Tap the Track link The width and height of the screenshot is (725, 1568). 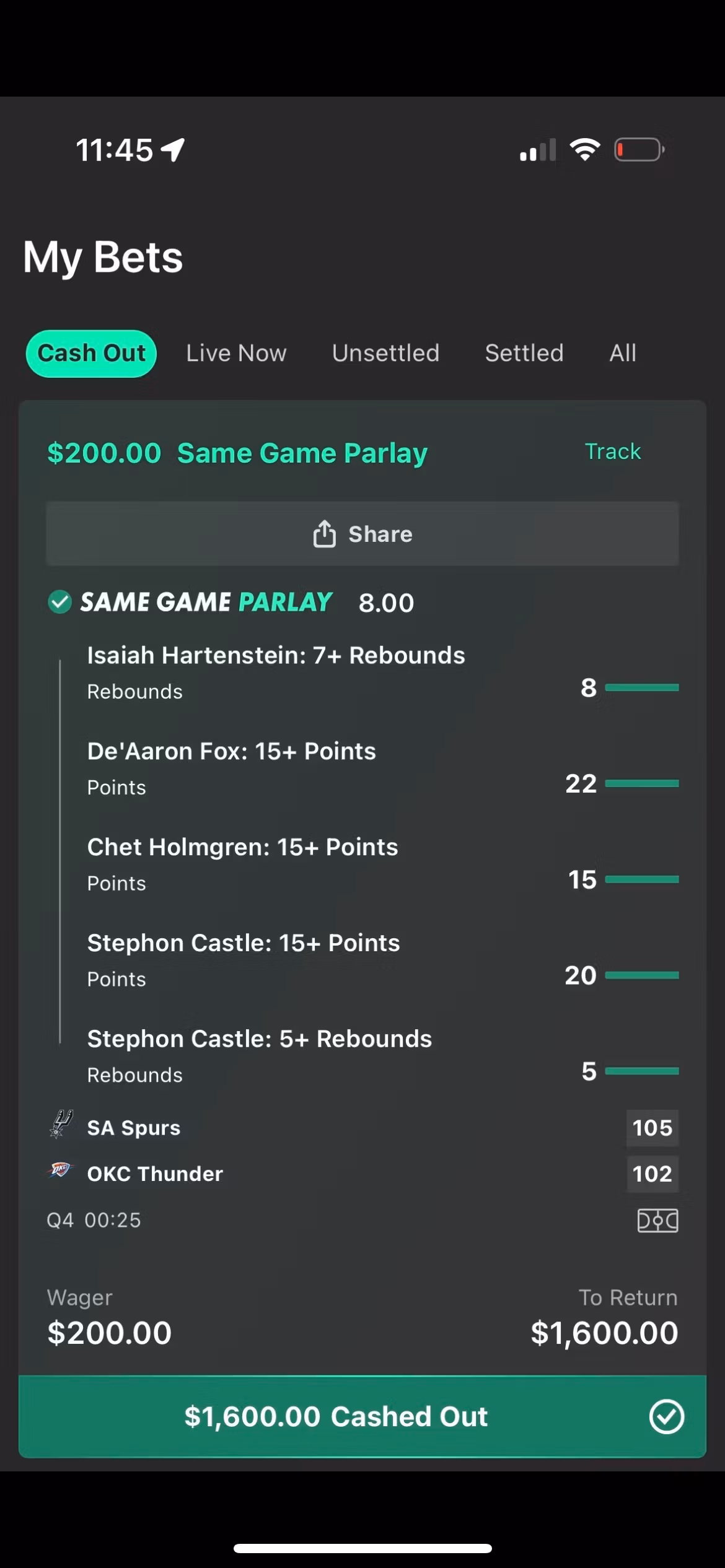(x=612, y=451)
